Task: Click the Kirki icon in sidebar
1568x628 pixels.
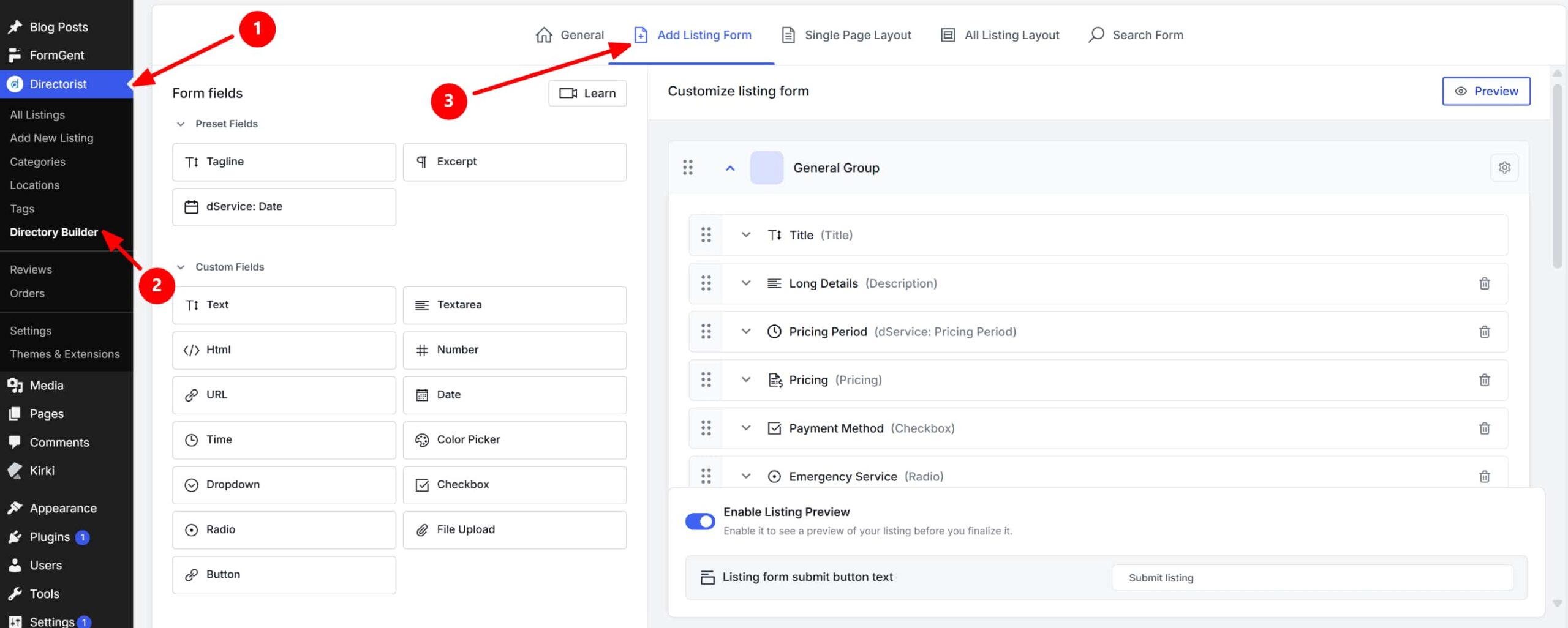Action: click(15, 471)
